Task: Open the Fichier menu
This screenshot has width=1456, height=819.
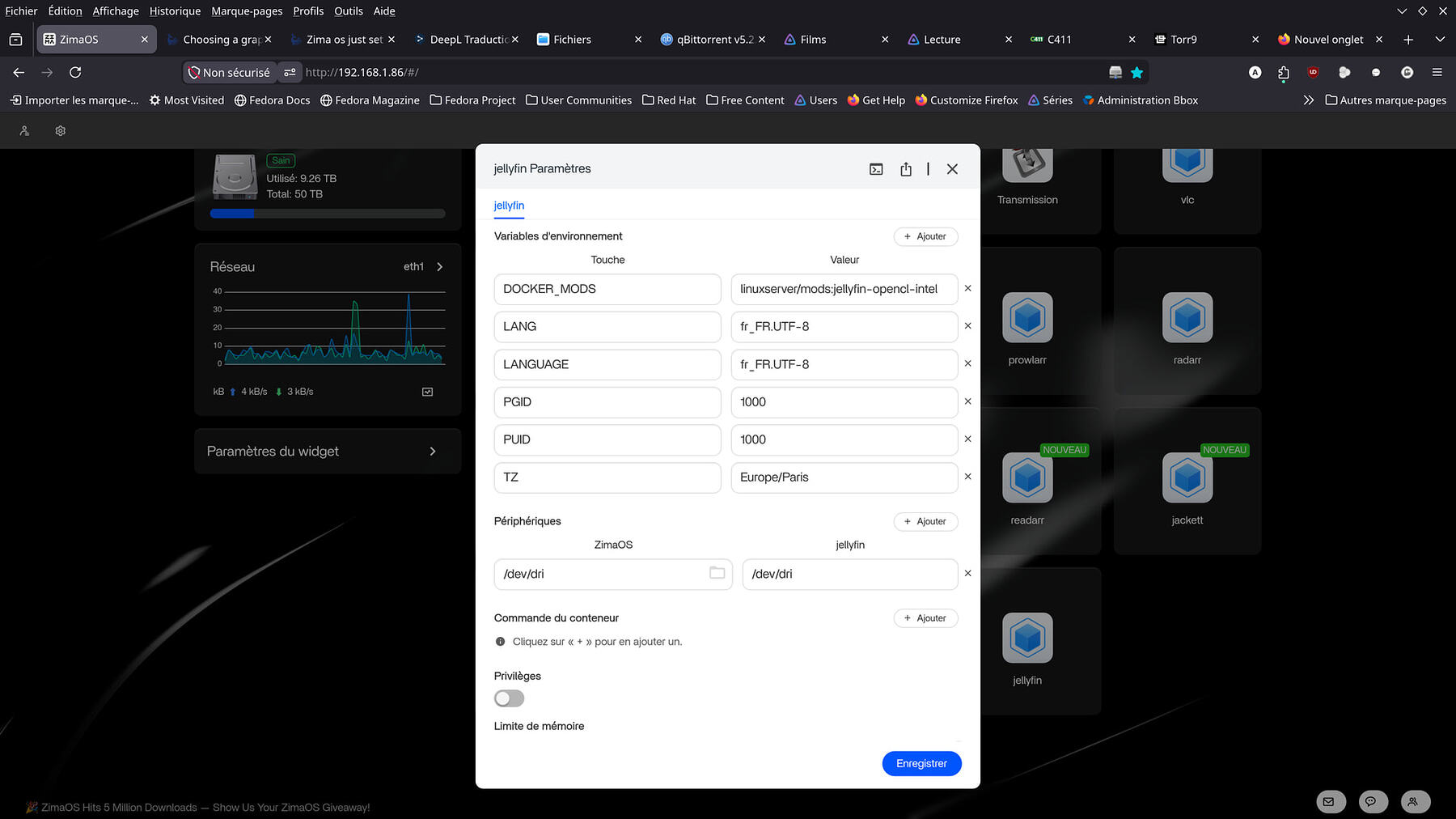Action: (x=21, y=11)
